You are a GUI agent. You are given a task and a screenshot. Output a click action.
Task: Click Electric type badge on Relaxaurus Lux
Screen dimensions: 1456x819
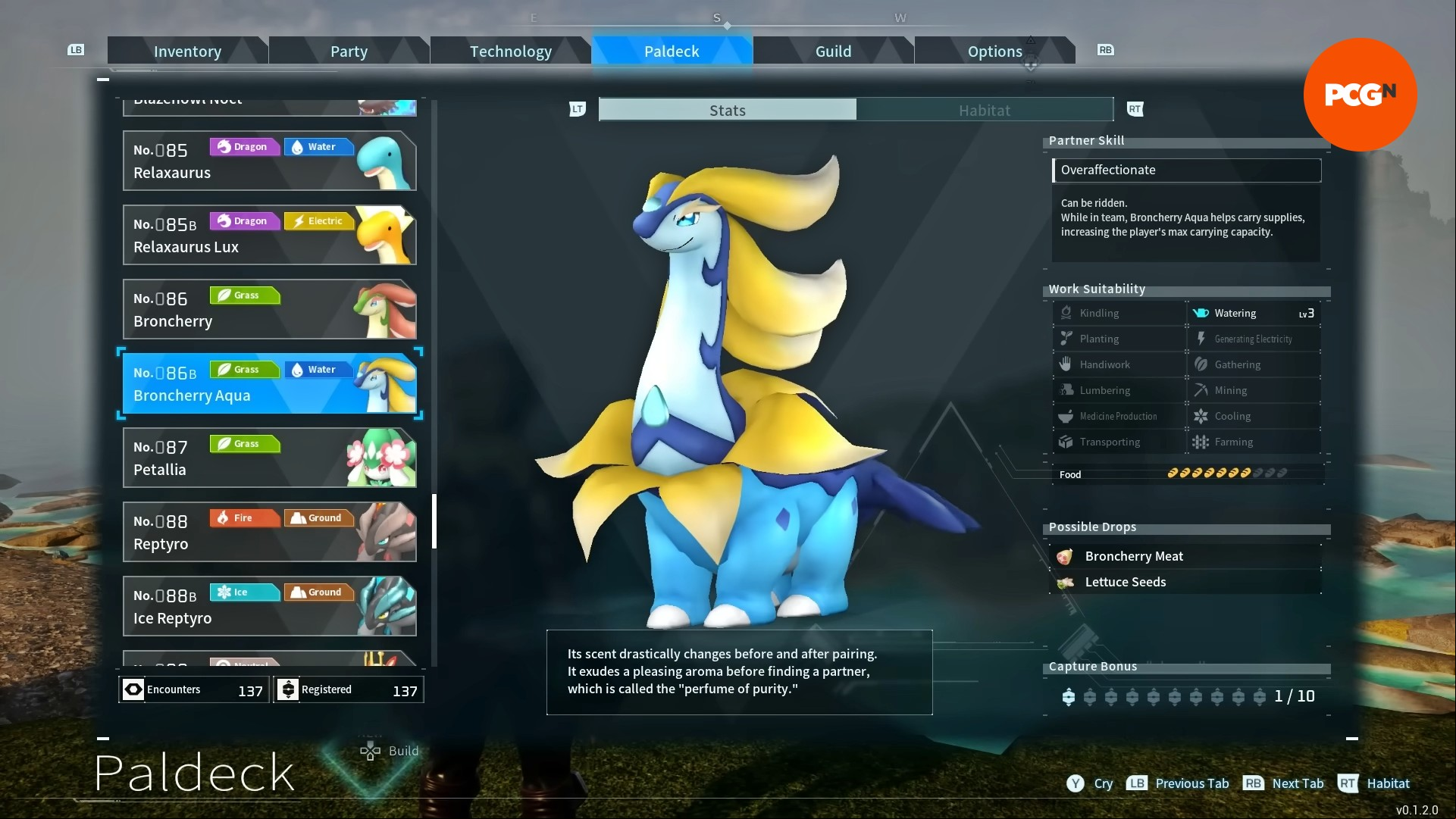tap(319, 220)
